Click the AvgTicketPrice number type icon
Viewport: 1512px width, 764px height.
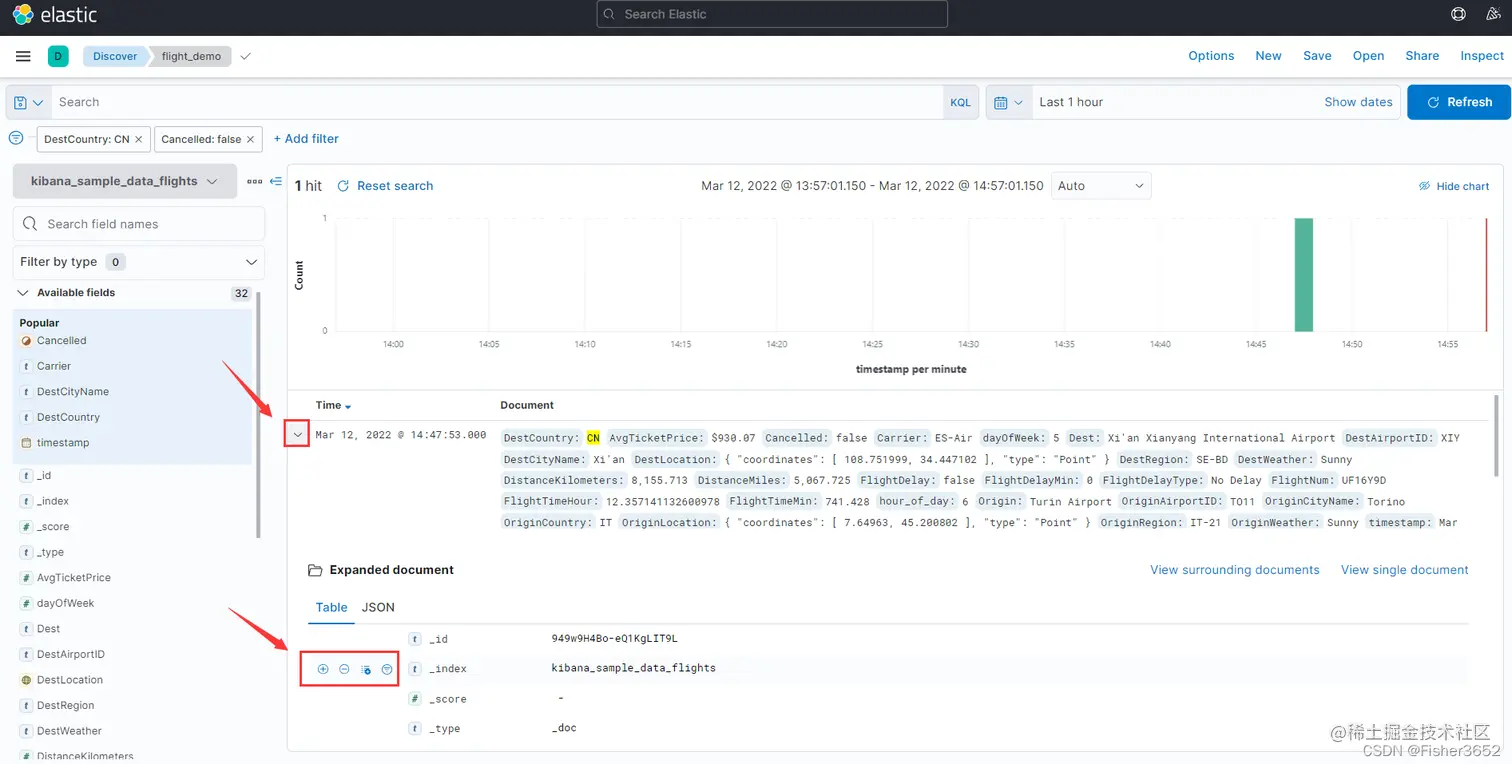(x=26, y=578)
